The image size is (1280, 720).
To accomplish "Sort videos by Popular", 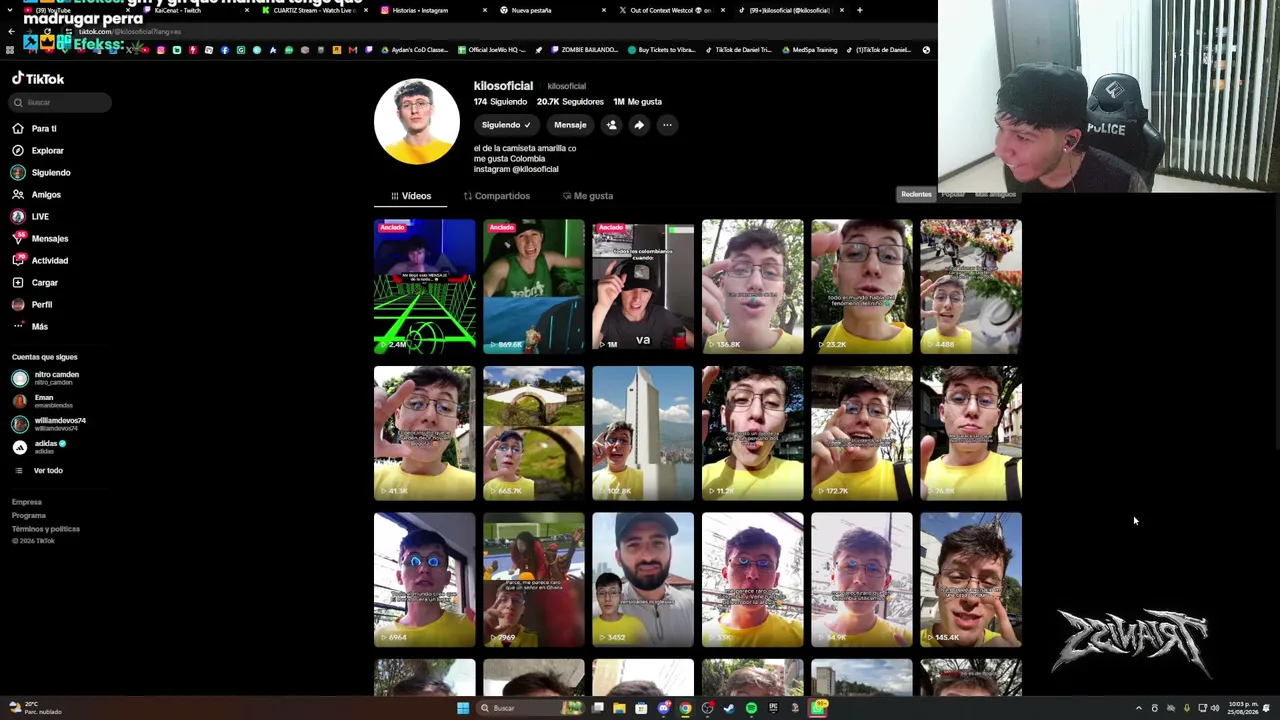I will tap(953, 194).
